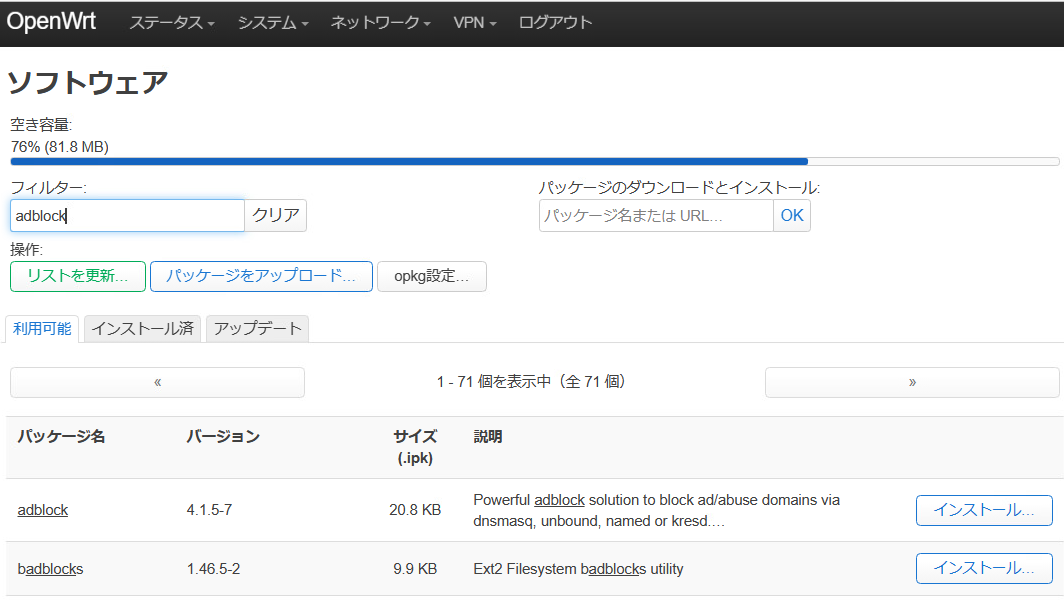Refresh lists with the リストを更新 button
The width and height of the screenshot is (1064, 600).
(x=78, y=276)
